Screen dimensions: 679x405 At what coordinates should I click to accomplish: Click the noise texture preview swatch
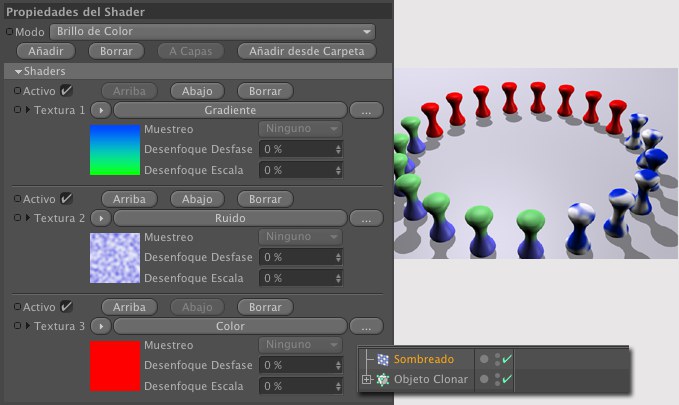click(115, 258)
